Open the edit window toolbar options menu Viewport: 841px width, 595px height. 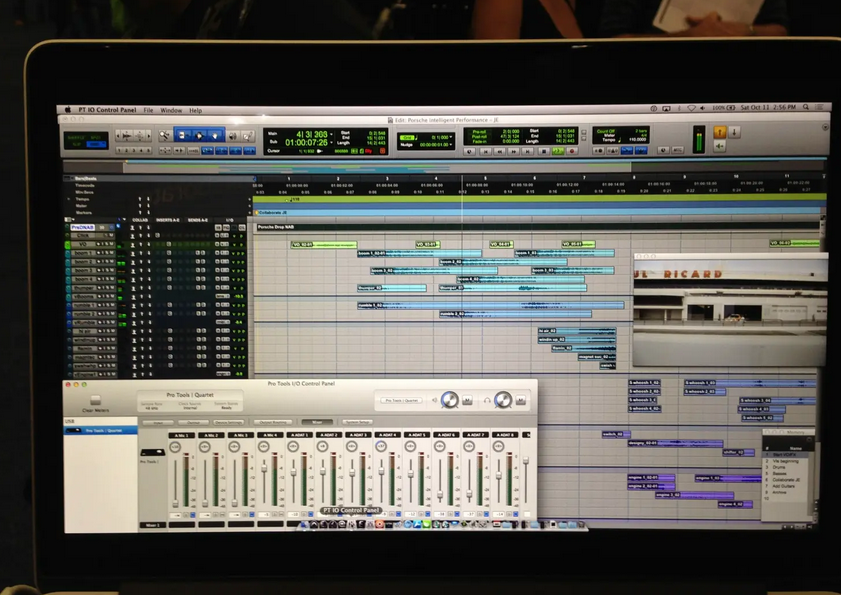pyautogui.click(x=825, y=127)
